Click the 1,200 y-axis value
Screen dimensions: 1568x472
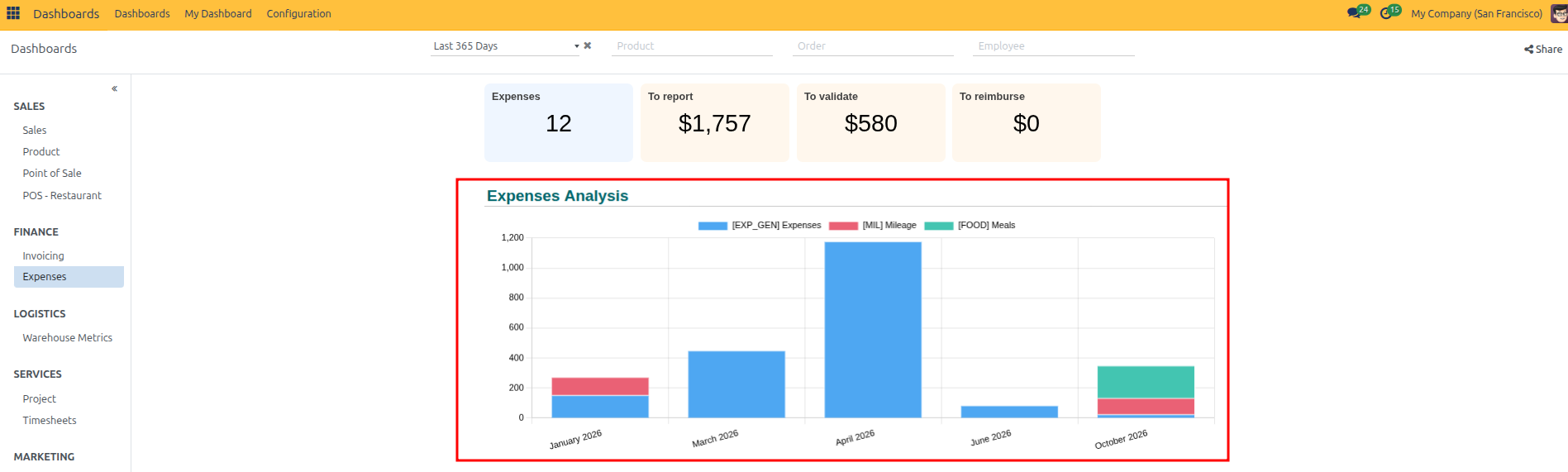(512, 237)
